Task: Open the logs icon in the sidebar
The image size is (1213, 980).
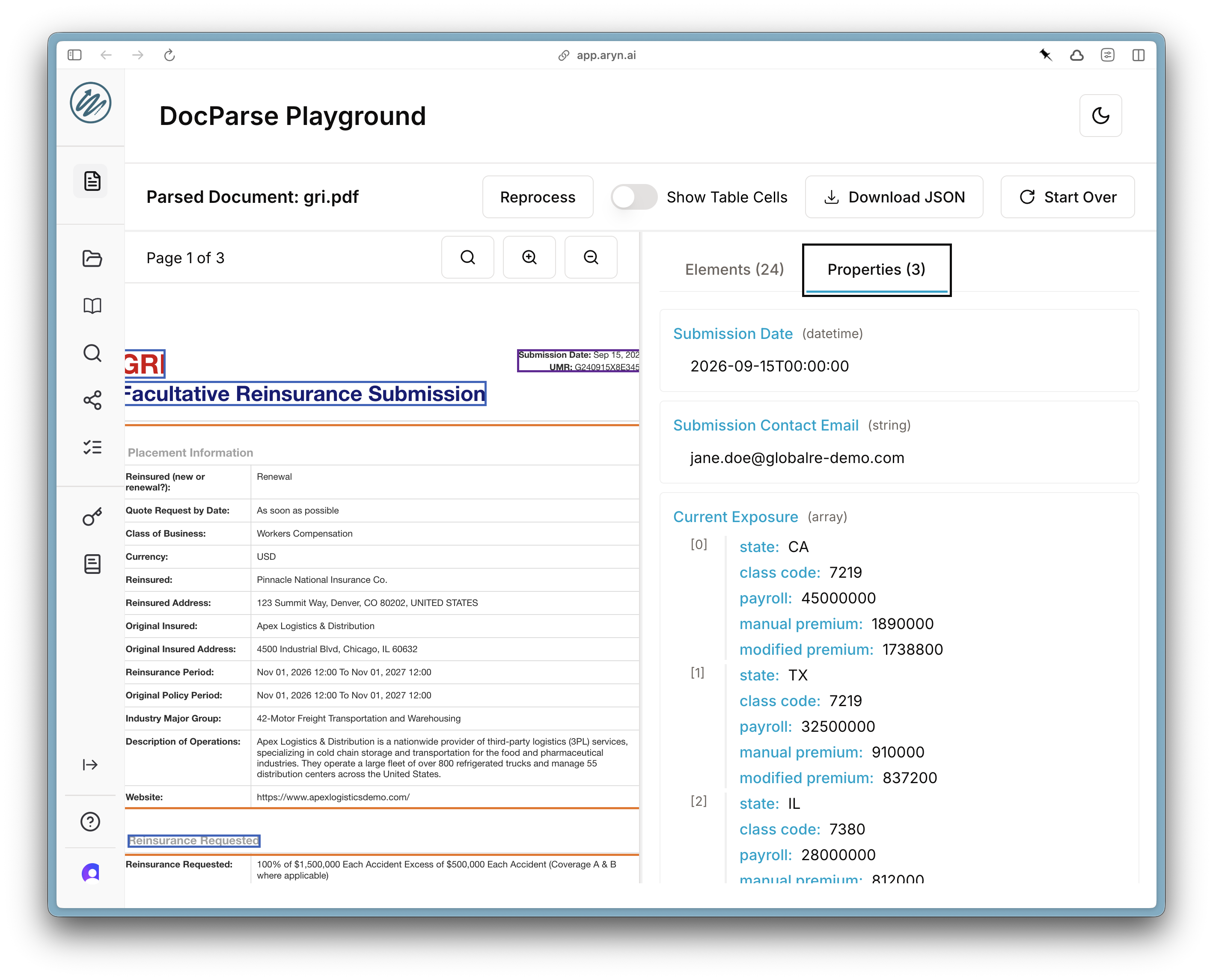Action: click(92, 563)
